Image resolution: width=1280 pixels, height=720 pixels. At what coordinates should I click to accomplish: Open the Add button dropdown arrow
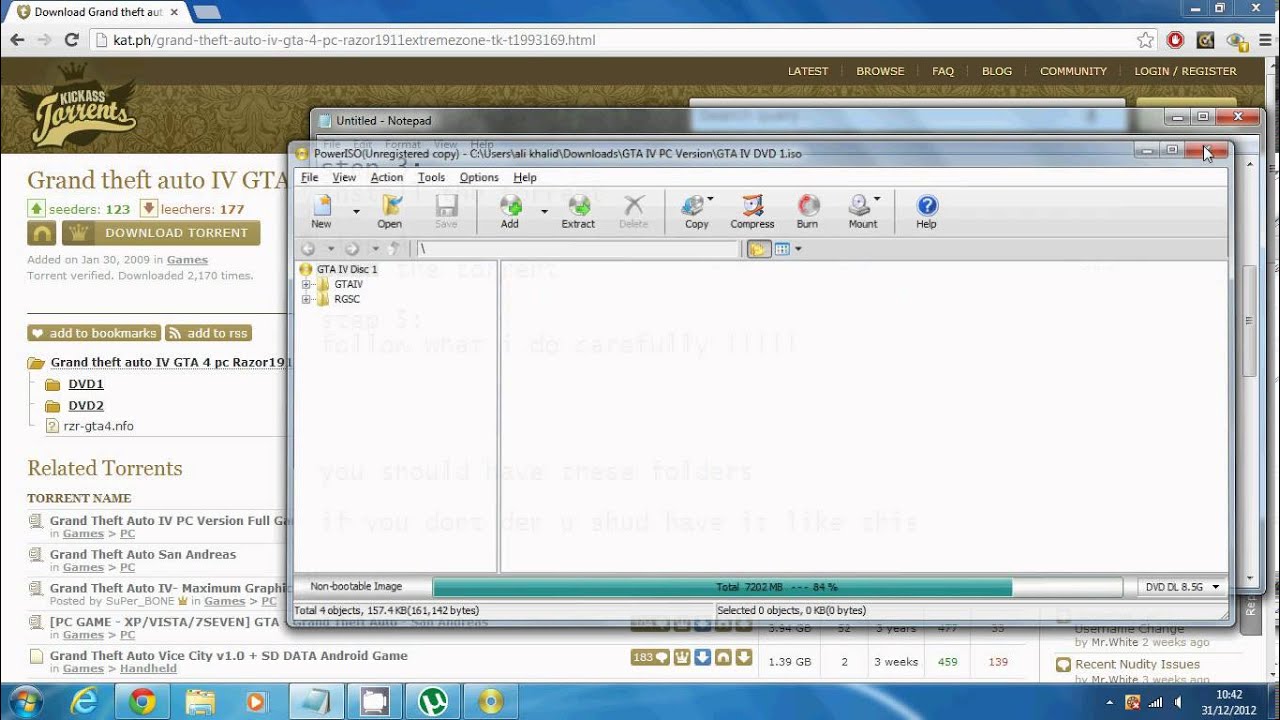[544, 211]
